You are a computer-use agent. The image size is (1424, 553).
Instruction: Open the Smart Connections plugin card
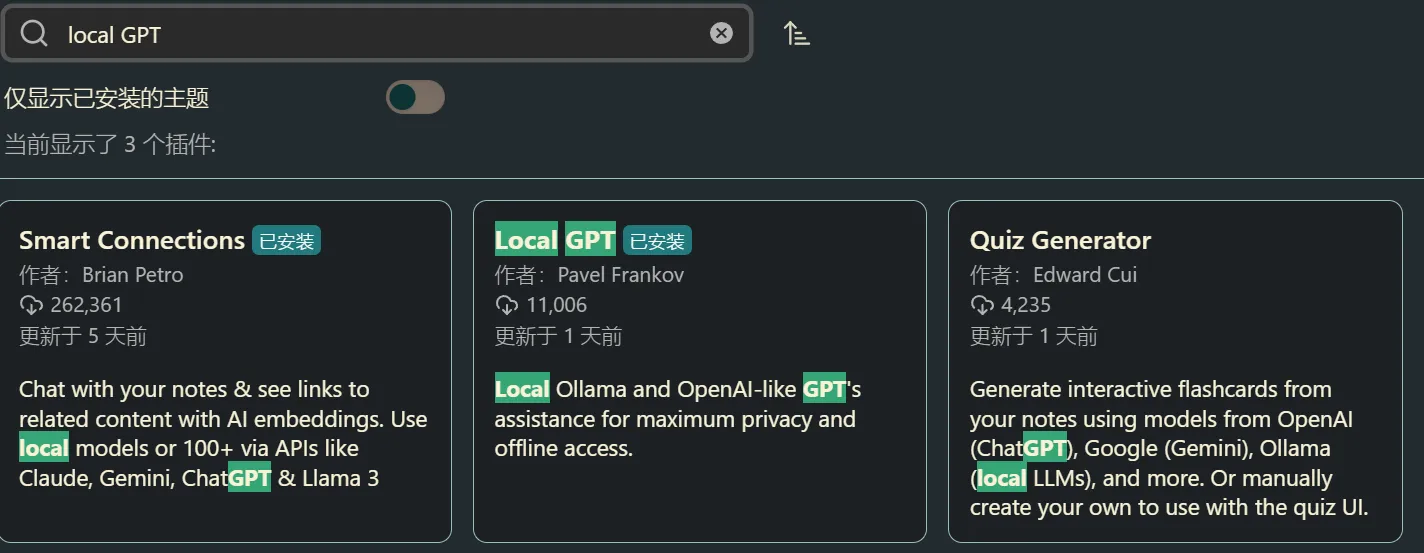(226, 371)
